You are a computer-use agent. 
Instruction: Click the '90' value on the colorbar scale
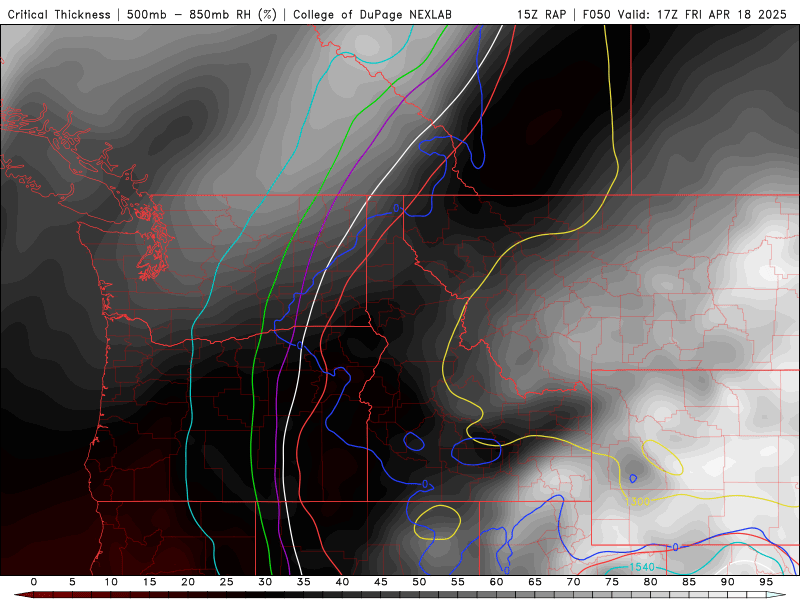click(728, 582)
